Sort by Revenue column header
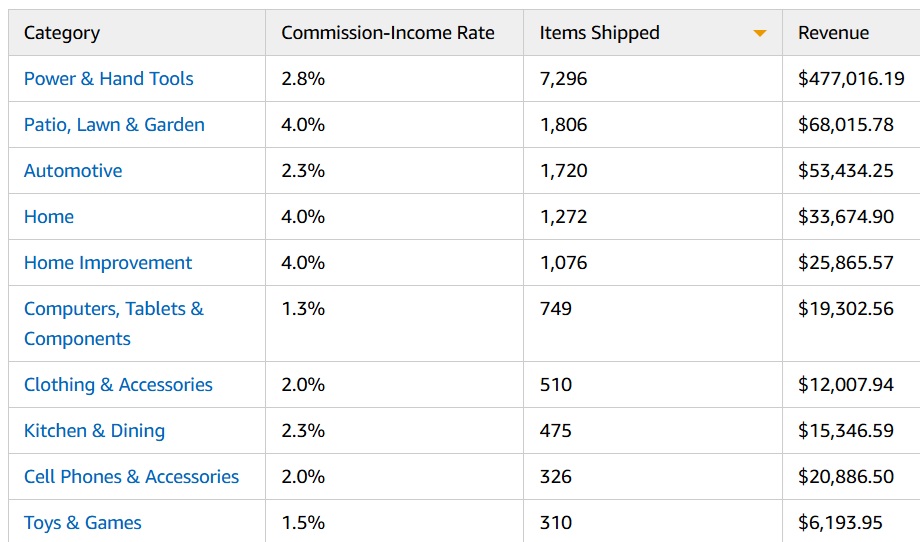The image size is (920, 542). coord(834,33)
